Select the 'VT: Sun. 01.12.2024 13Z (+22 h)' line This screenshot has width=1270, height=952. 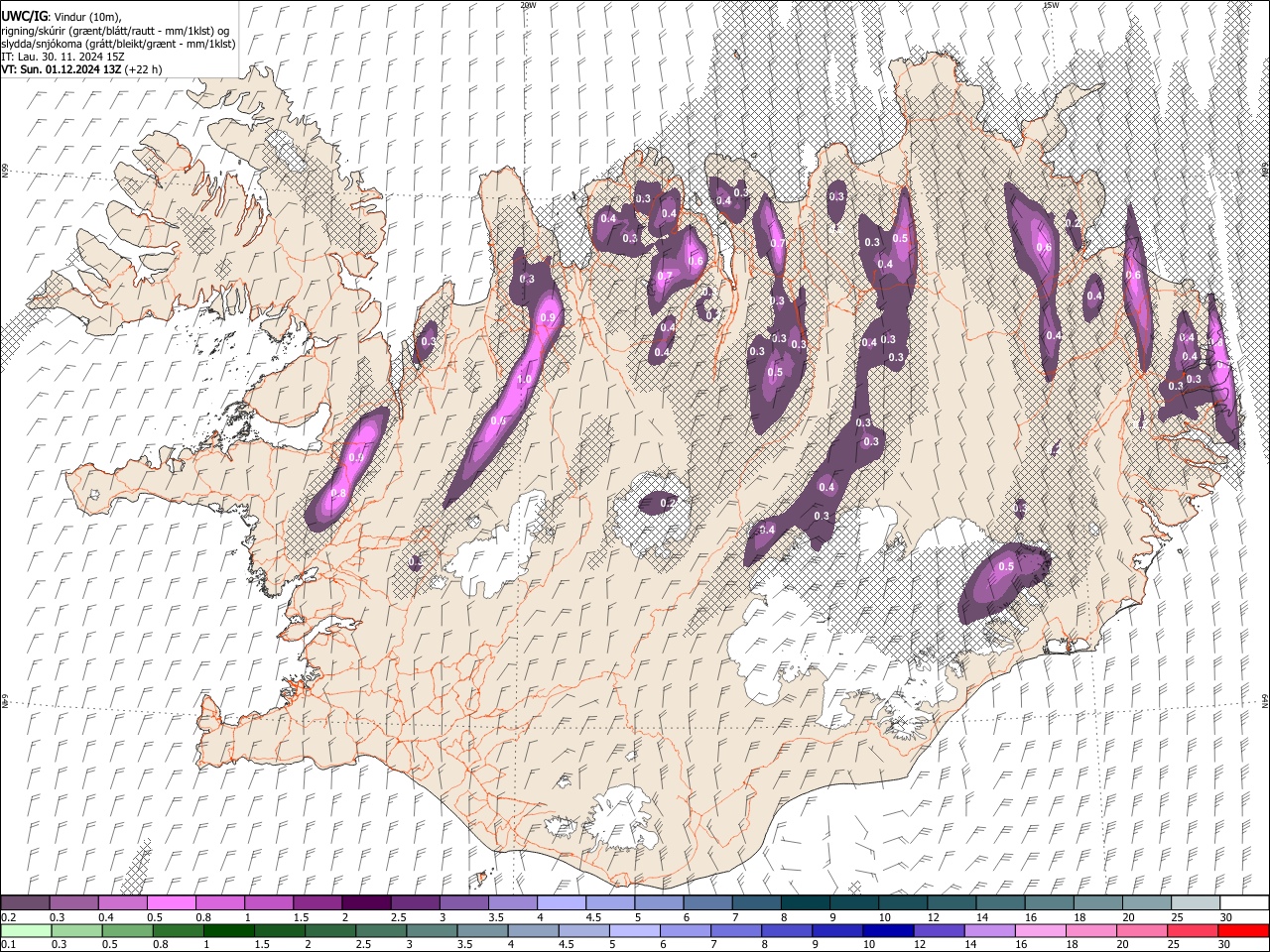point(81,69)
